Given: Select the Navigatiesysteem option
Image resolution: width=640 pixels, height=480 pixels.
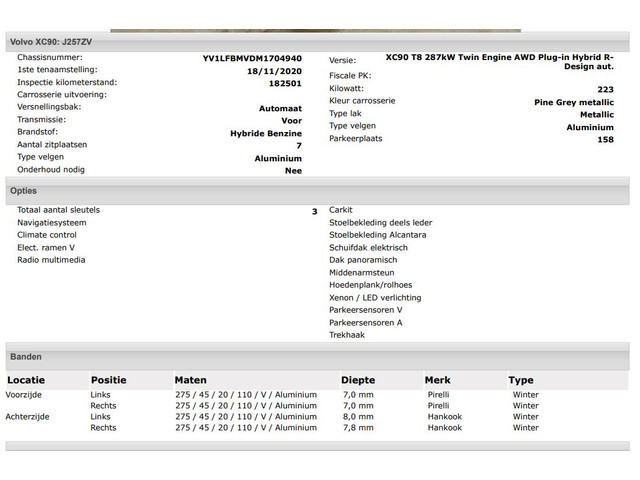Looking at the screenshot, I should (x=51, y=223).
